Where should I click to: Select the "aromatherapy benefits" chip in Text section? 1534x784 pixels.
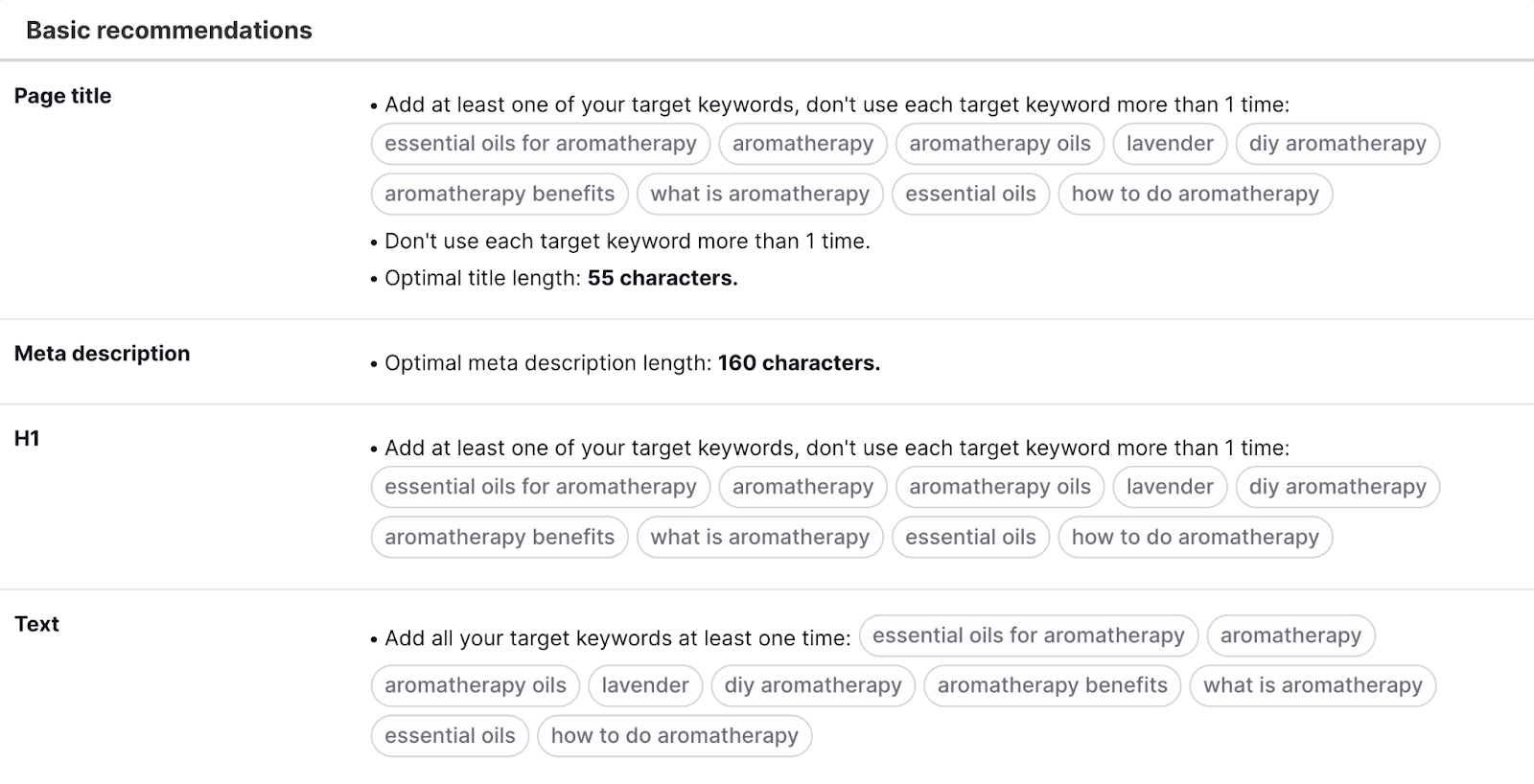pyautogui.click(x=1052, y=685)
